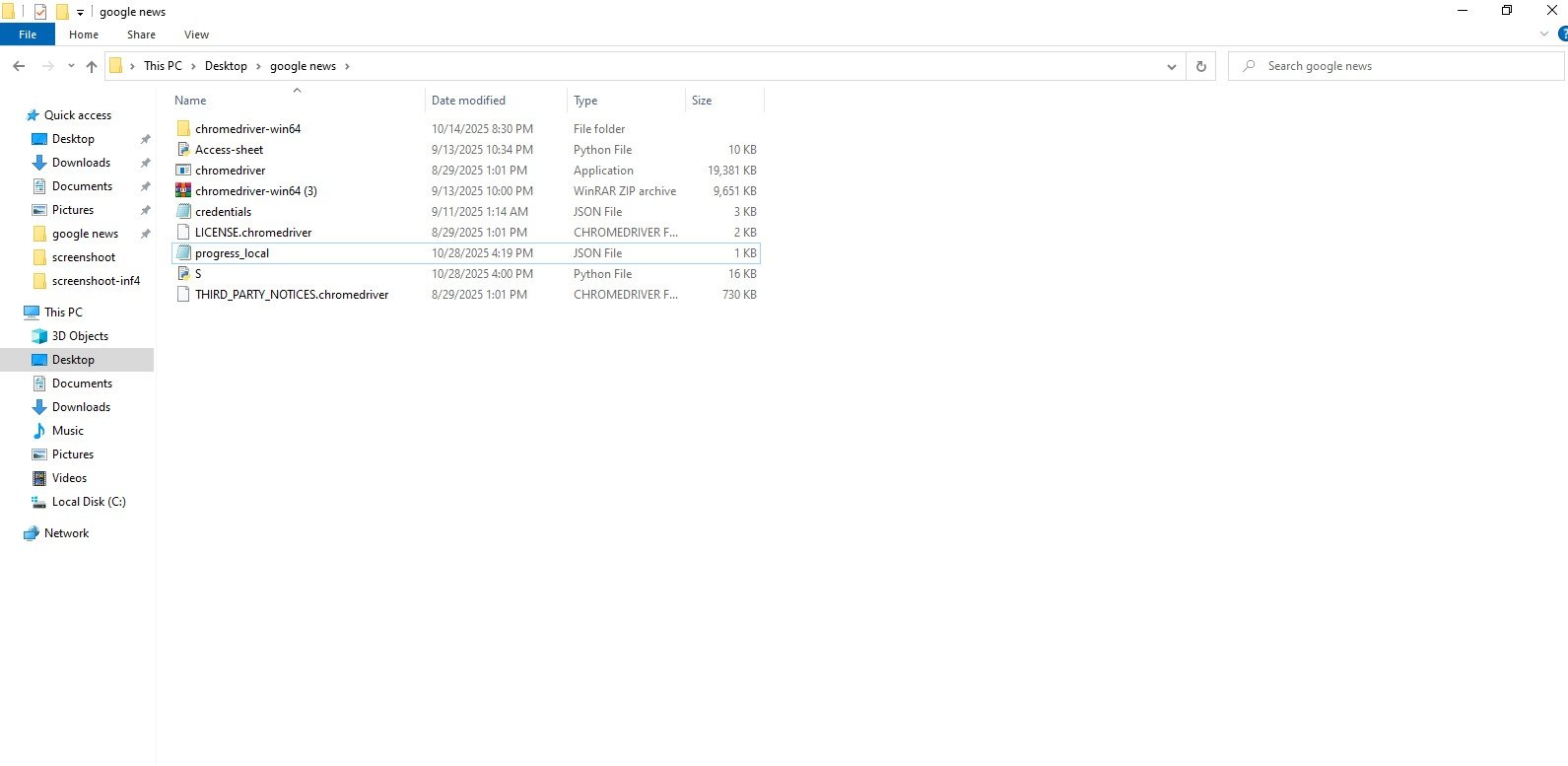The image size is (1568, 766).
Task: Click the Properties icon in title bar
Action: pos(40,12)
